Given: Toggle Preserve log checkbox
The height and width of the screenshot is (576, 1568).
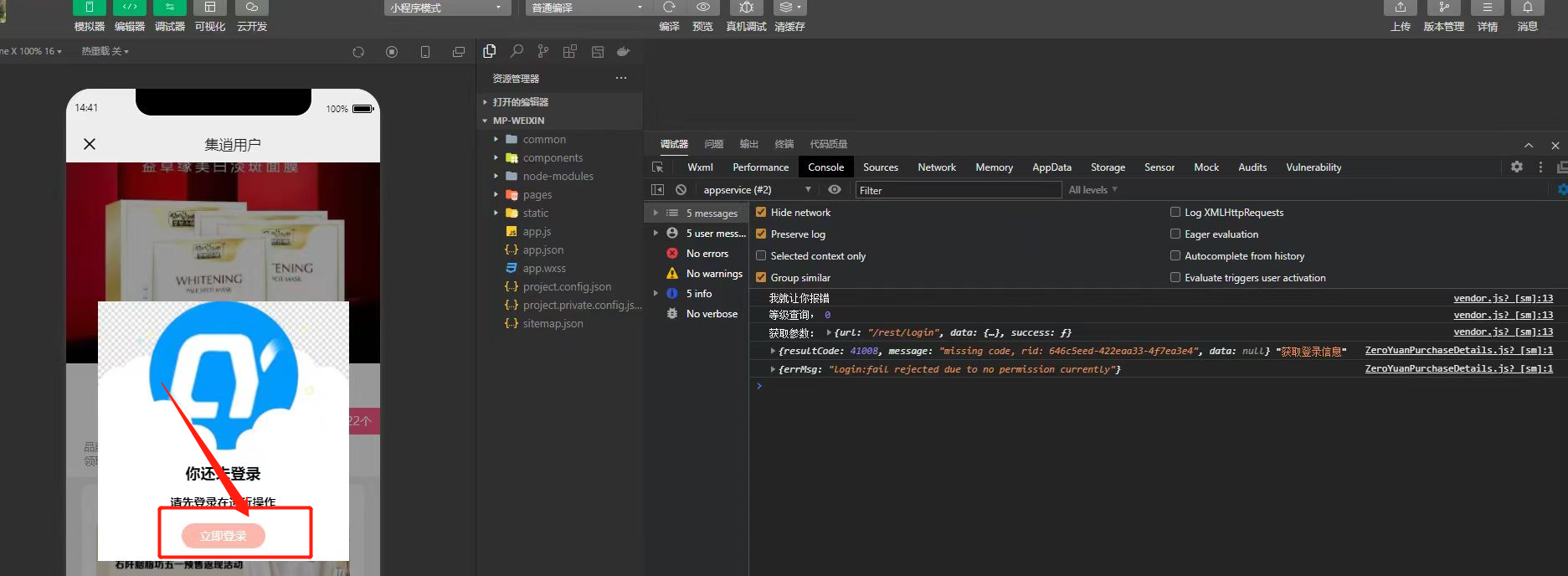Looking at the screenshot, I should [x=761, y=234].
